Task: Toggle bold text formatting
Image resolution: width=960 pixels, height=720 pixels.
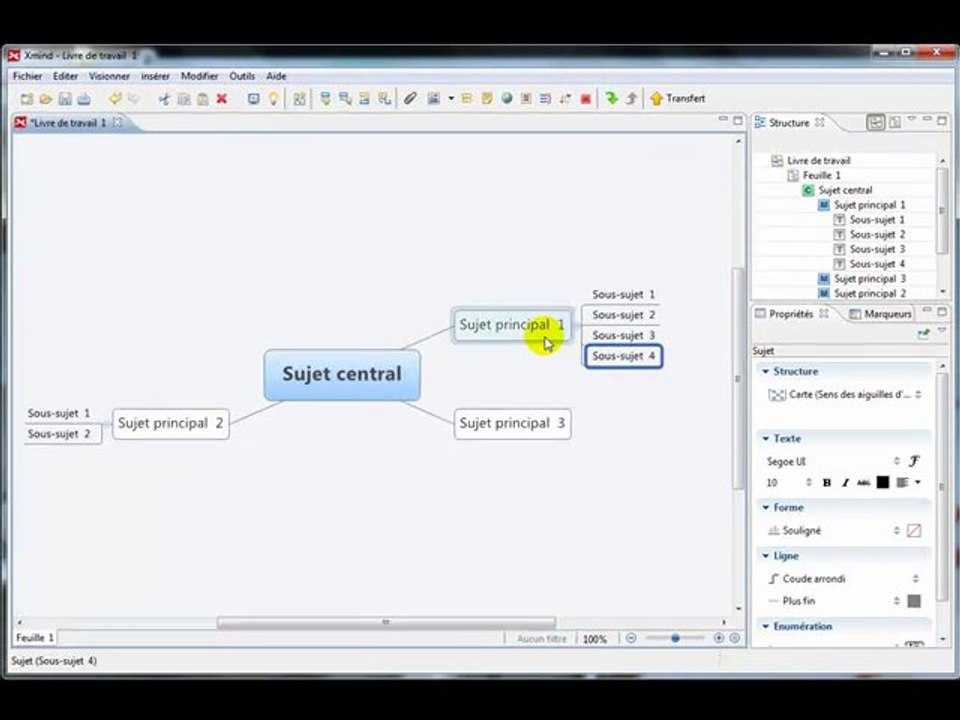Action: pos(827,482)
